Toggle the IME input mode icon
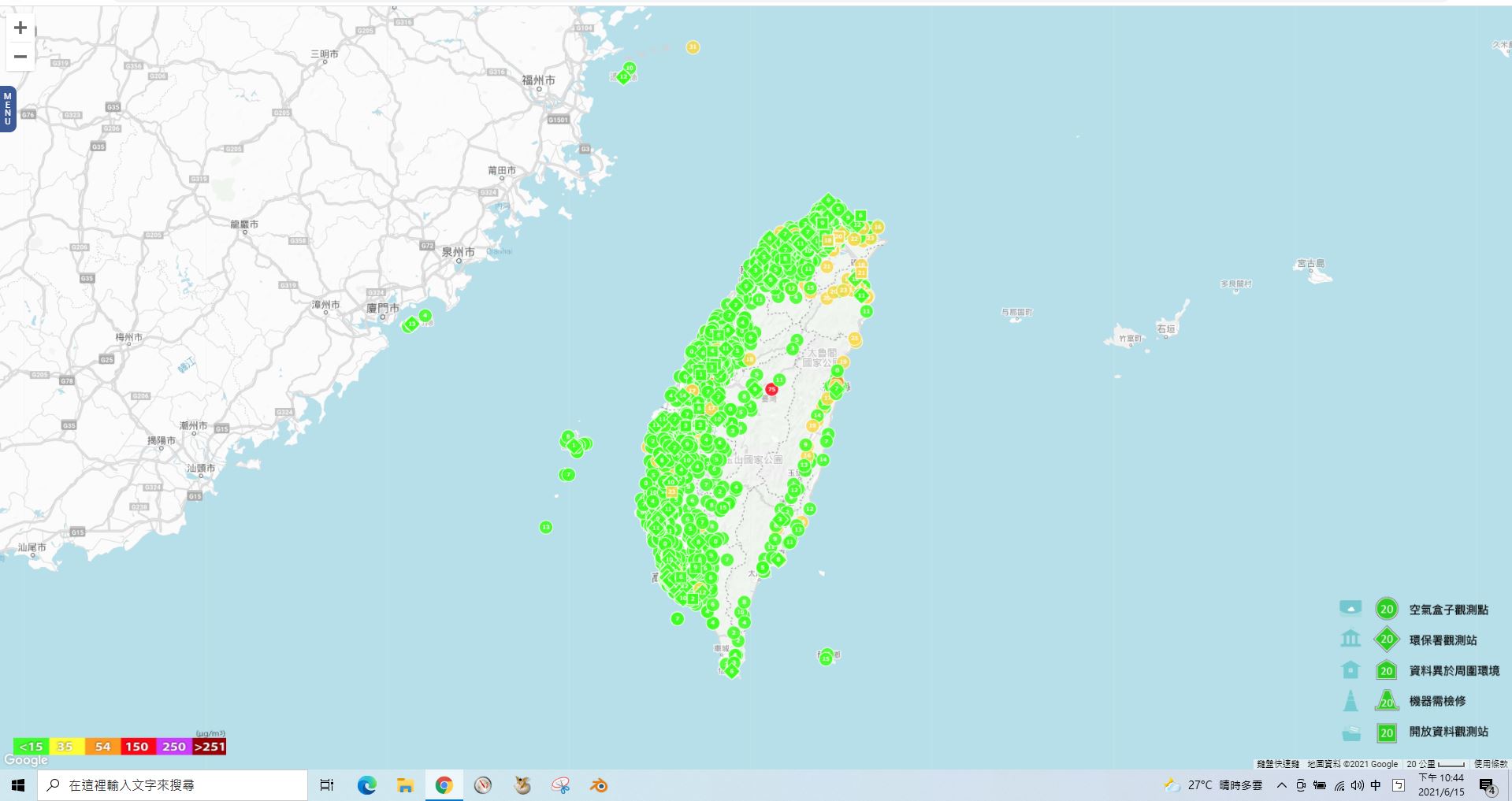Image resolution: width=1512 pixels, height=801 pixels. click(x=1399, y=785)
